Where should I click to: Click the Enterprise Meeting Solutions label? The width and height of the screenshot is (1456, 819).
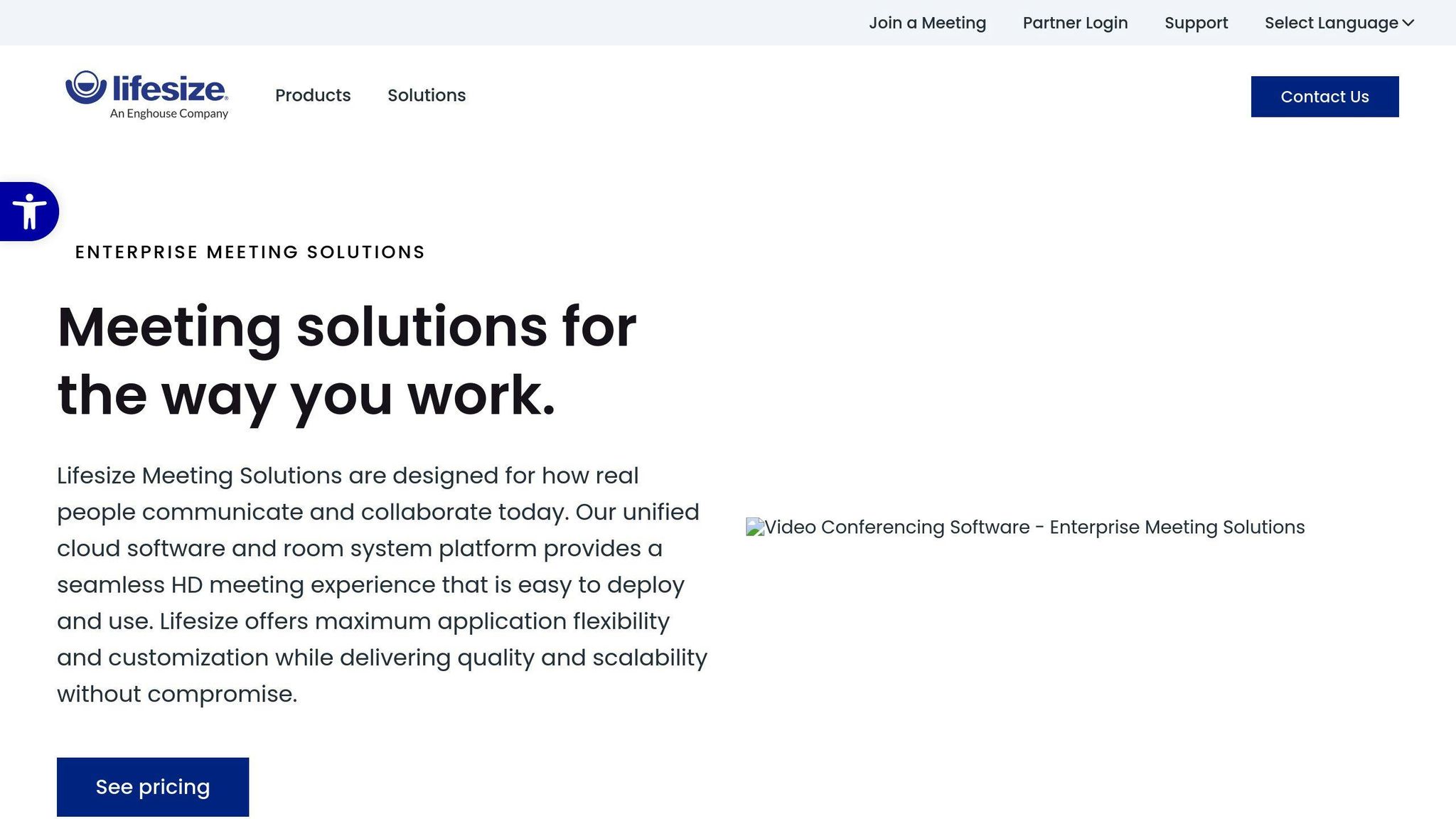coord(250,252)
